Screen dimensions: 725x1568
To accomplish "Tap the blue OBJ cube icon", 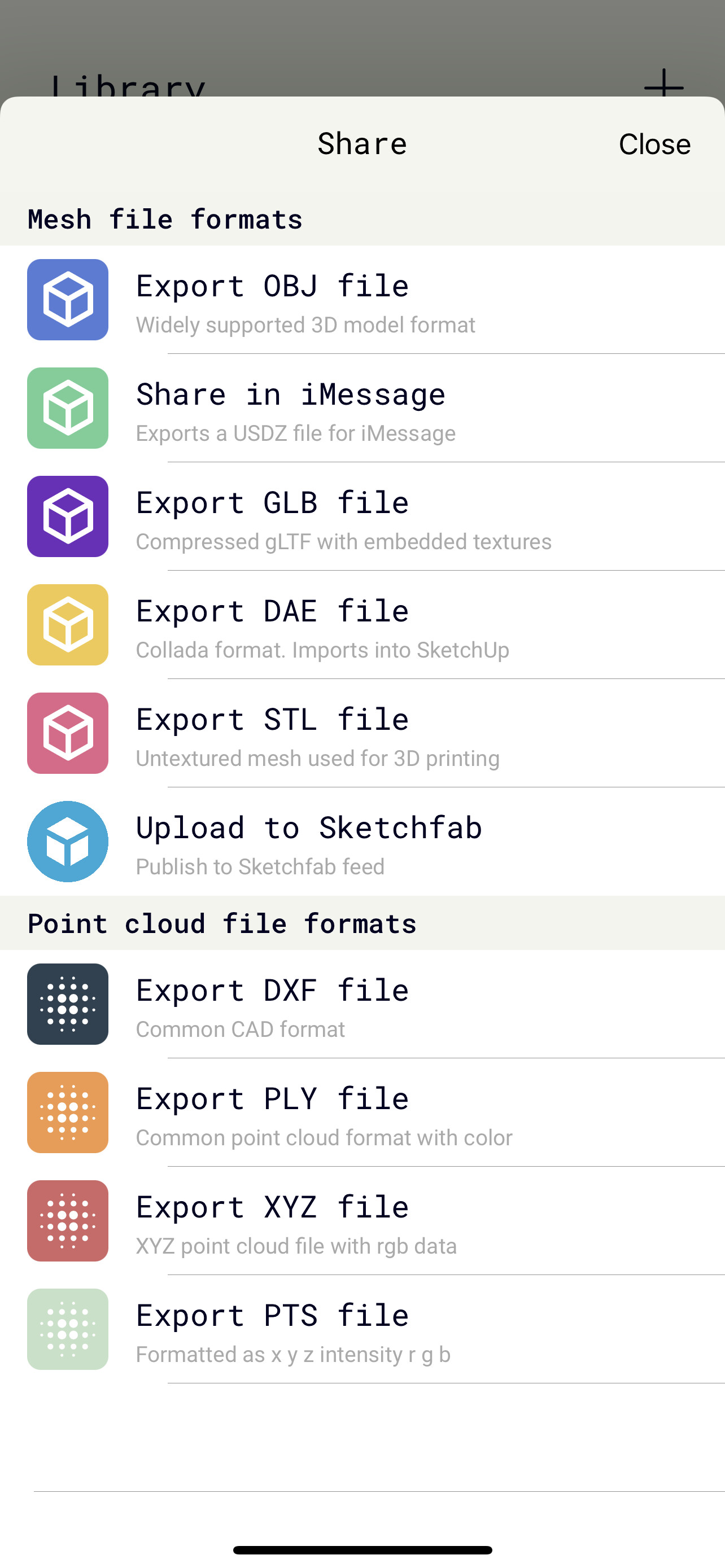I will (x=68, y=300).
